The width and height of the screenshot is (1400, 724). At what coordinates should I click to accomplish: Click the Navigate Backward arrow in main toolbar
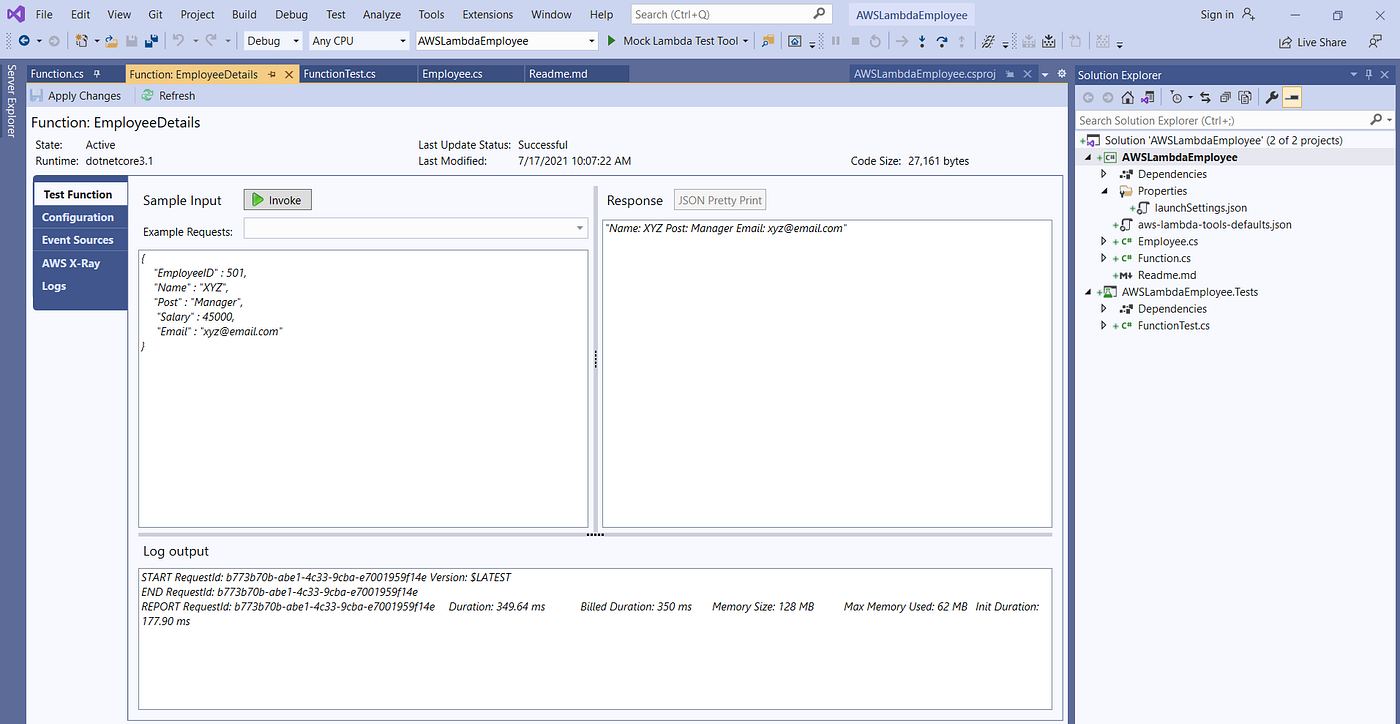[23, 41]
